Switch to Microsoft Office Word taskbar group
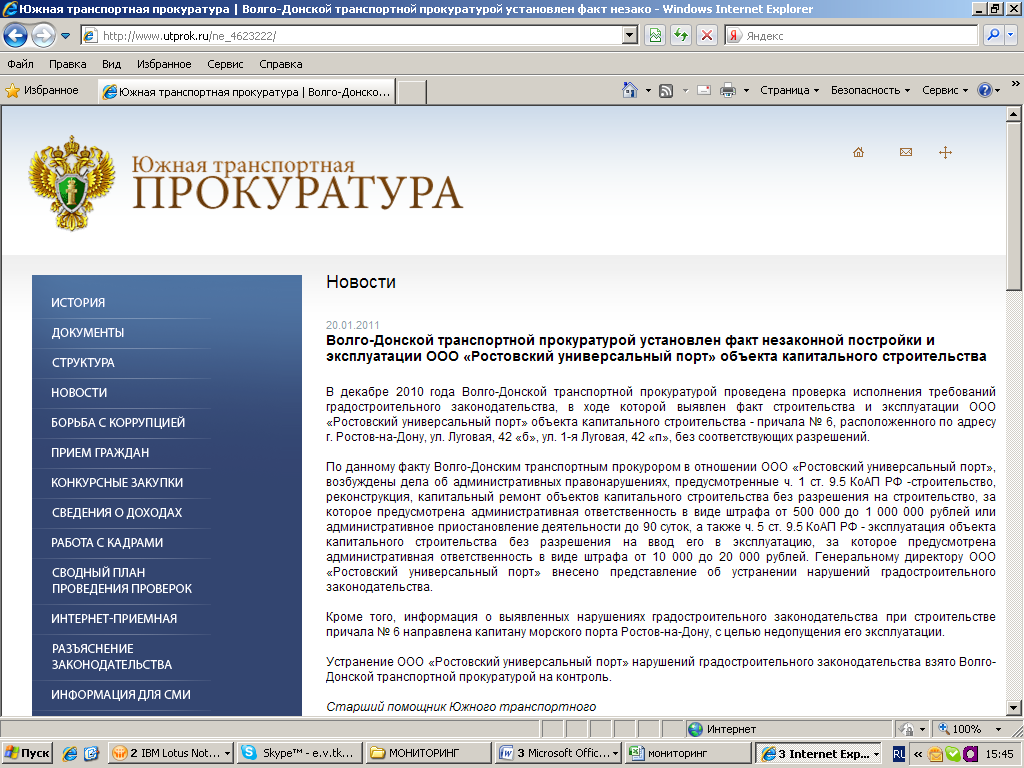This screenshot has height=768, width=1024. pos(557,753)
